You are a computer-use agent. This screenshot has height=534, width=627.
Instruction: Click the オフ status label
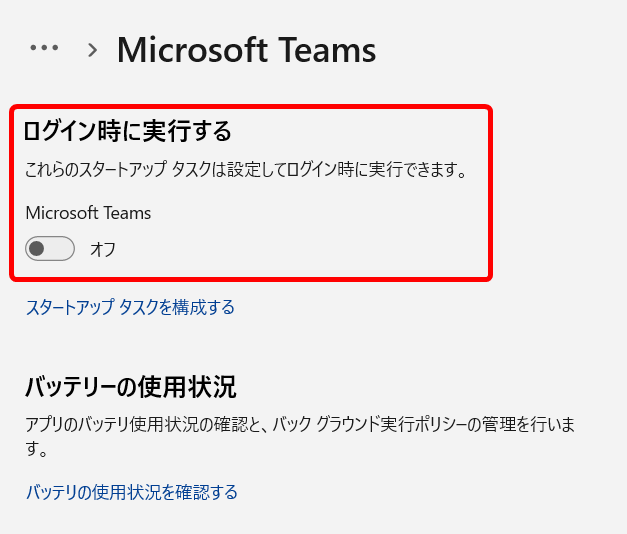click(x=103, y=249)
